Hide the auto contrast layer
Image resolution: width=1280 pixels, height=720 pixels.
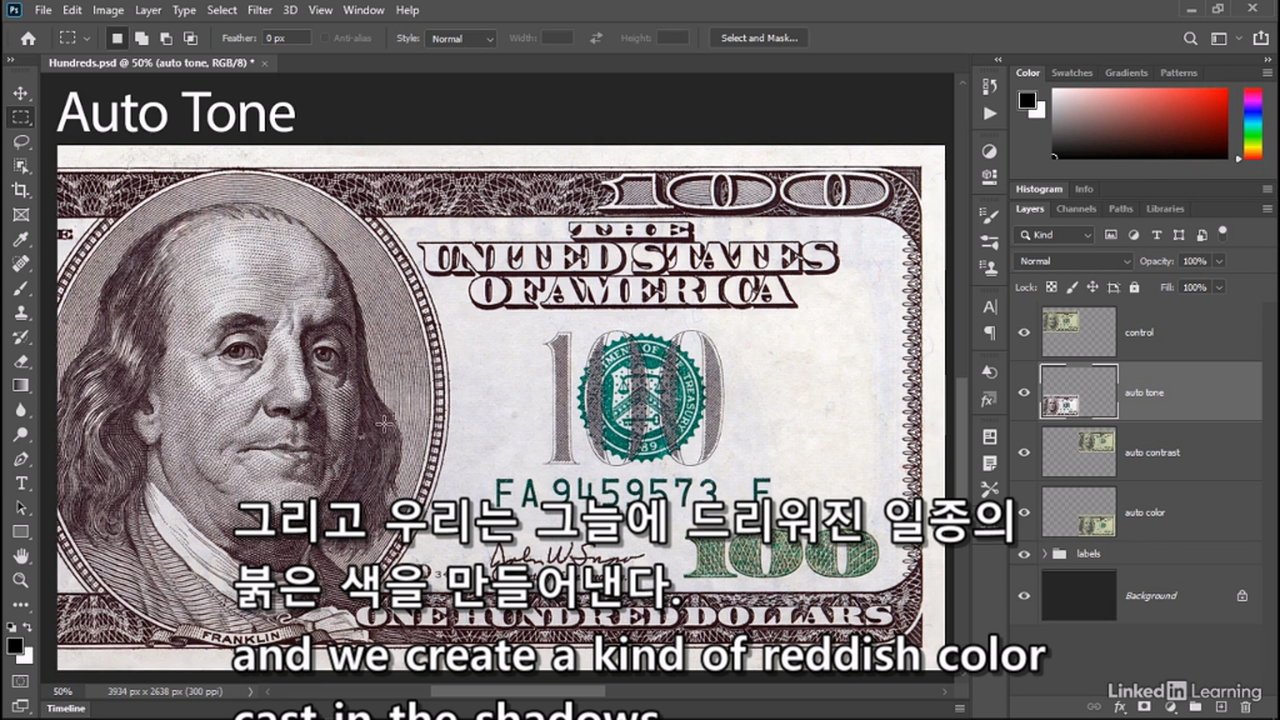pyautogui.click(x=1024, y=452)
